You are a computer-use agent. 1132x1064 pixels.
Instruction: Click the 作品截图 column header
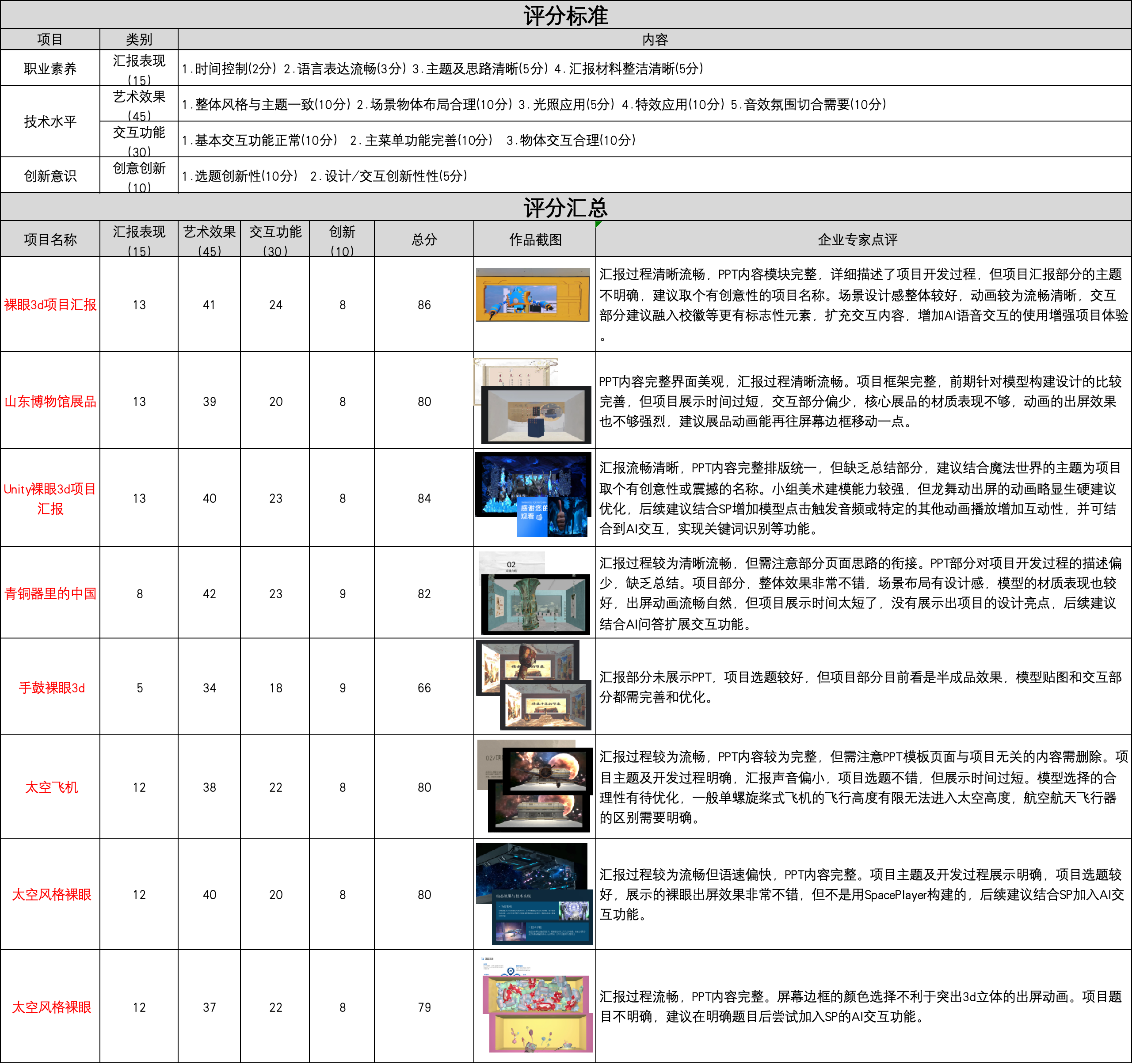pos(535,239)
